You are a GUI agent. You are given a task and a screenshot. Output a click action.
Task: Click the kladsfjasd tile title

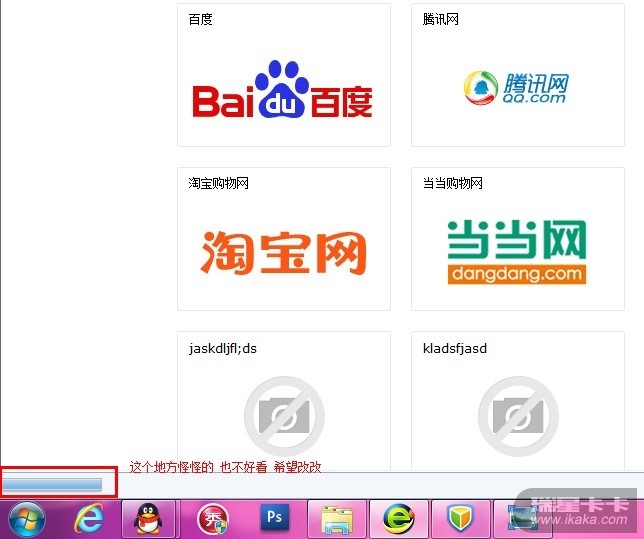point(455,349)
